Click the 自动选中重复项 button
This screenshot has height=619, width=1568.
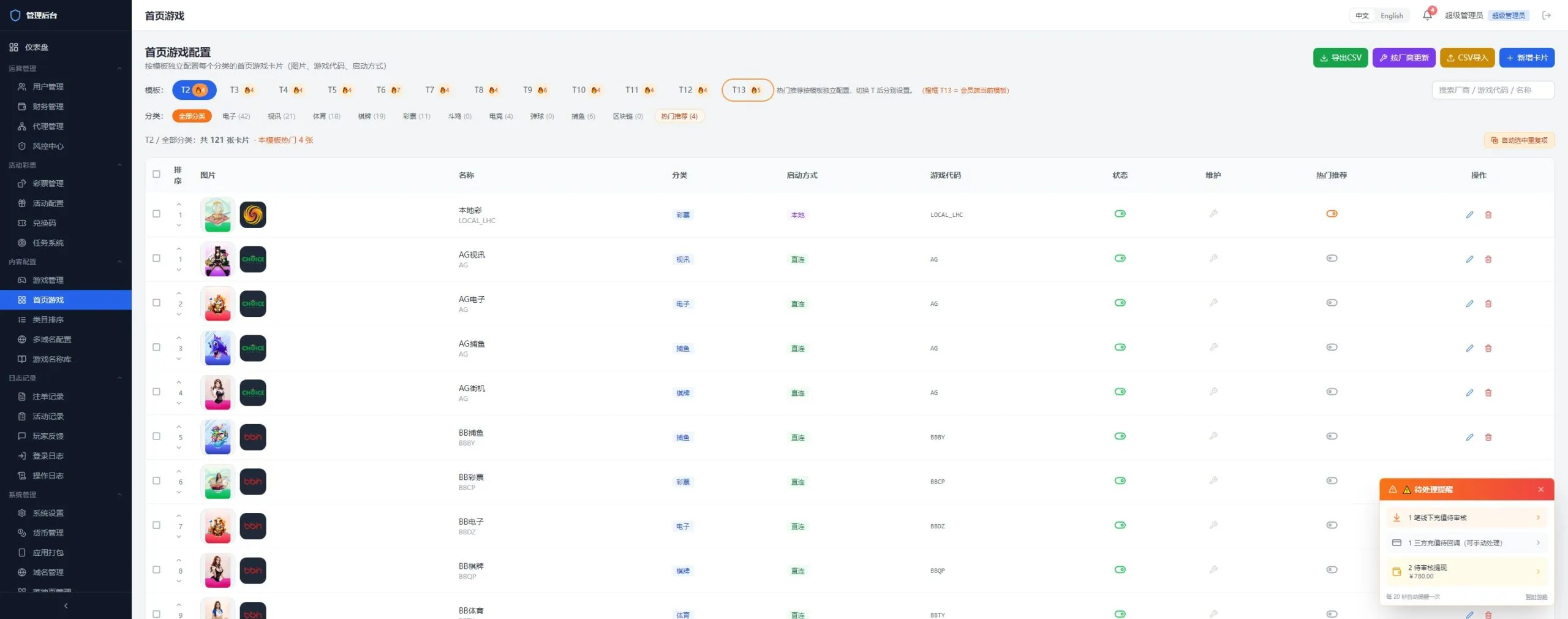1519,140
